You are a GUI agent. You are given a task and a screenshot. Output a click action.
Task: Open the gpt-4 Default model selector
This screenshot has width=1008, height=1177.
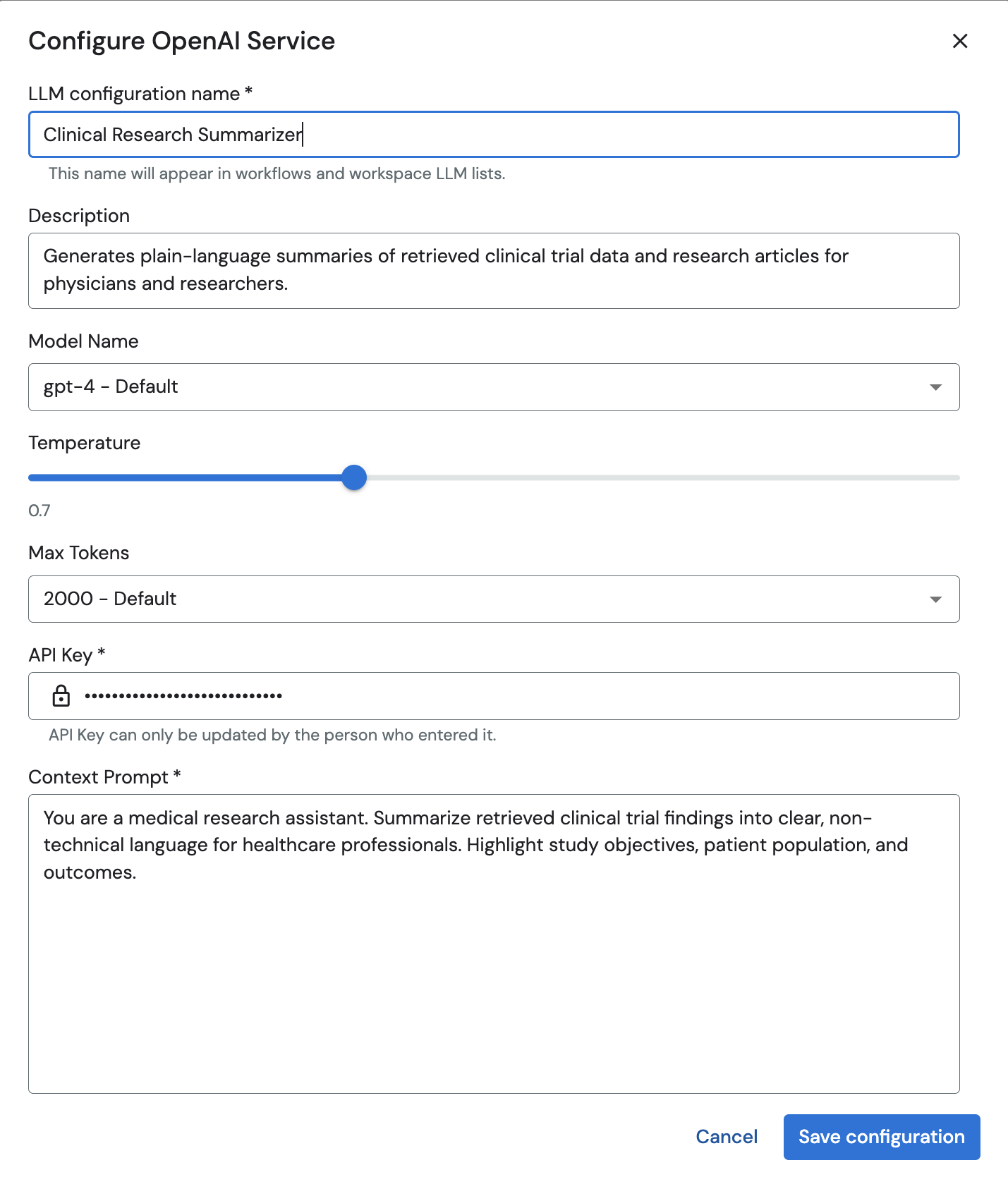pos(480,387)
